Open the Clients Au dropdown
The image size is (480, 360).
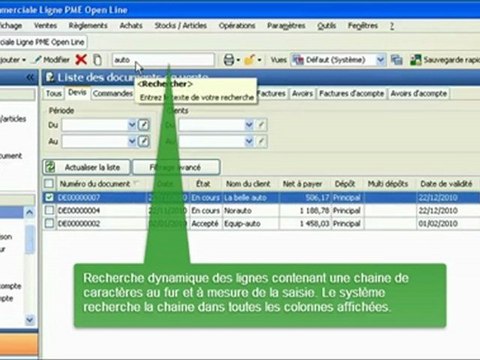(249, 141)
